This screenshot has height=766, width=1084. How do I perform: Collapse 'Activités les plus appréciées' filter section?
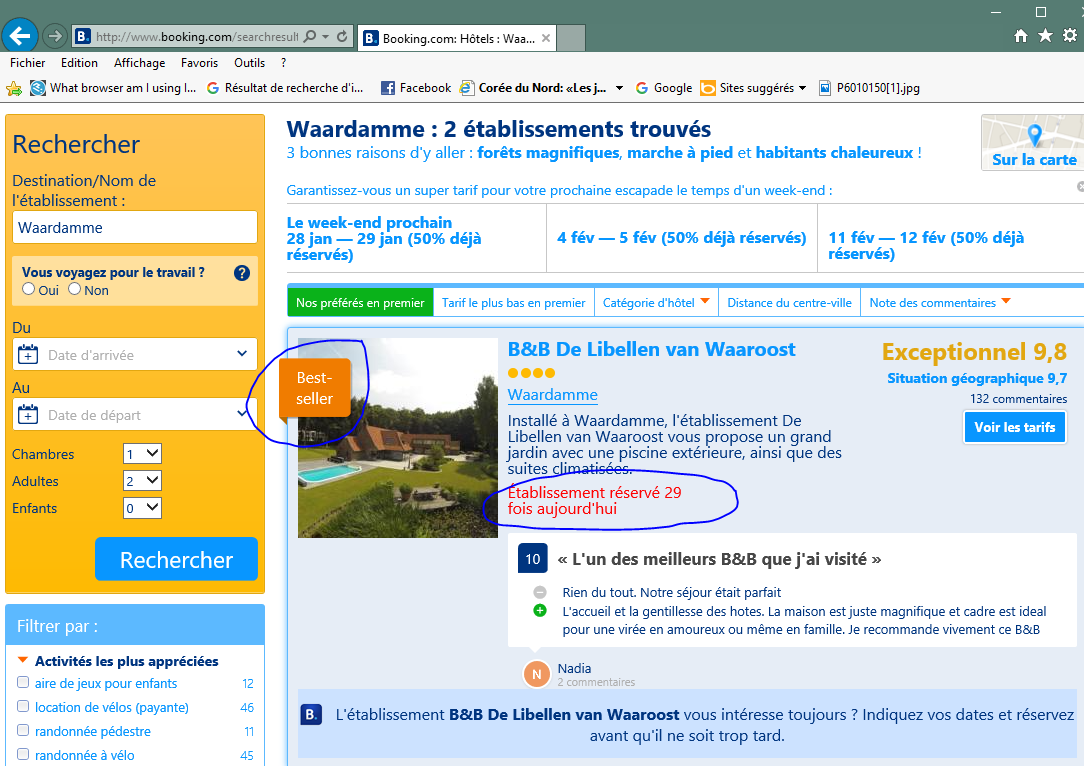(23, 660)
